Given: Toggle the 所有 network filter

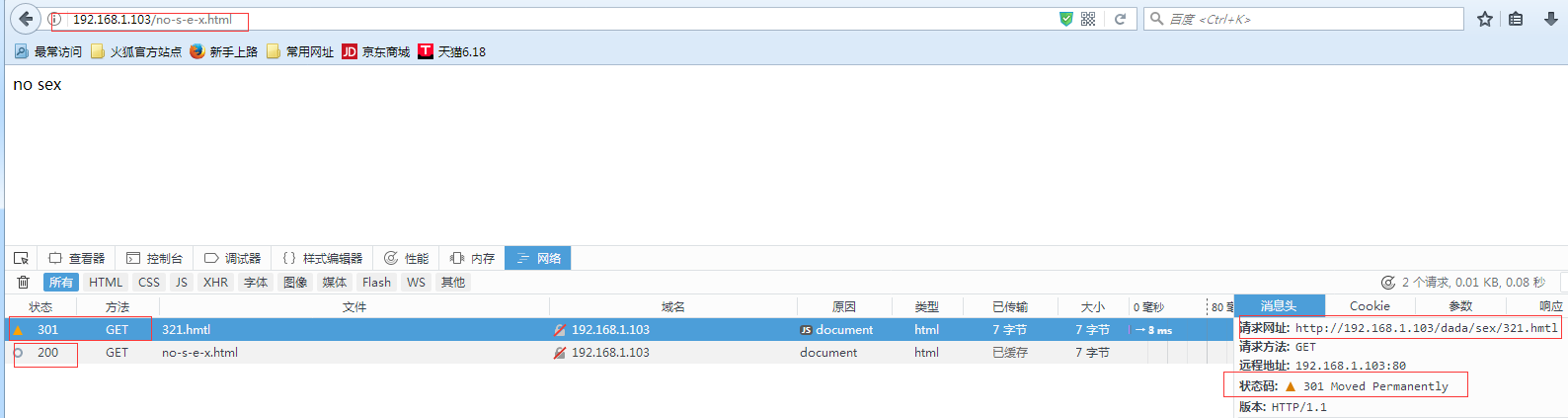Looking at the screenshot, I should [x=61, y=283].
